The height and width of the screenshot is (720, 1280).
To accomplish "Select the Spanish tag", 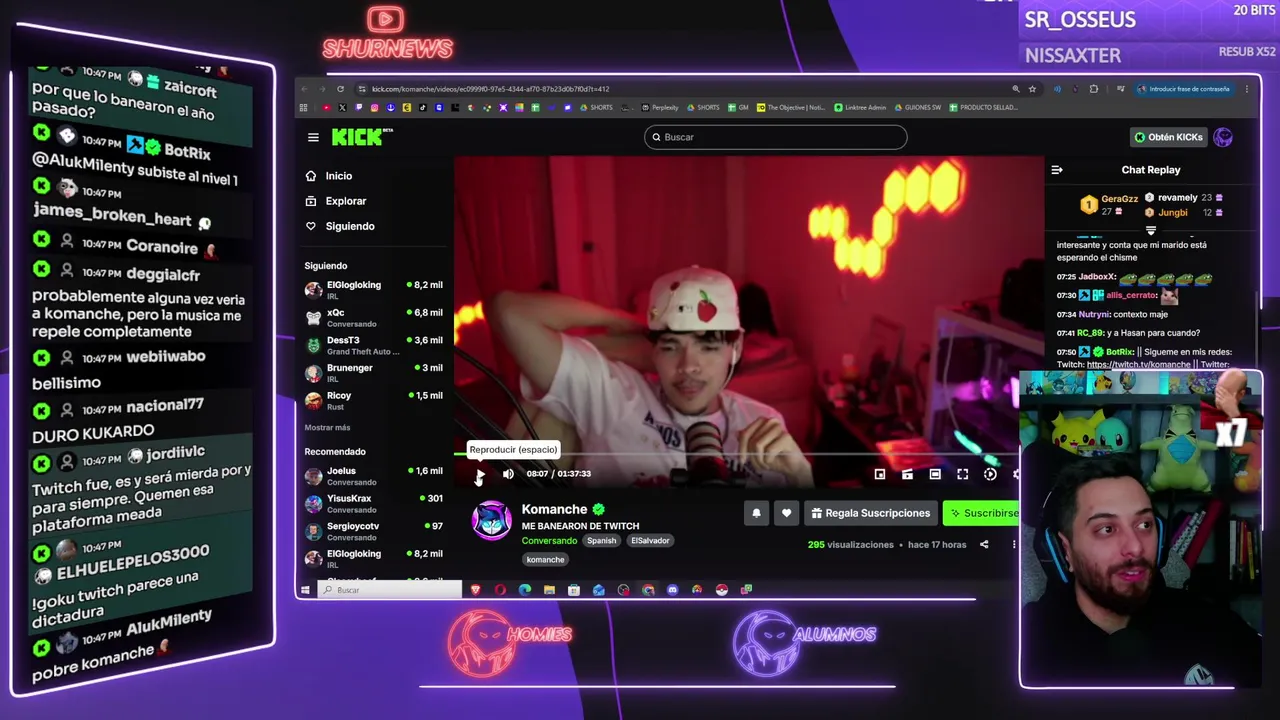I will coord(601,541).
